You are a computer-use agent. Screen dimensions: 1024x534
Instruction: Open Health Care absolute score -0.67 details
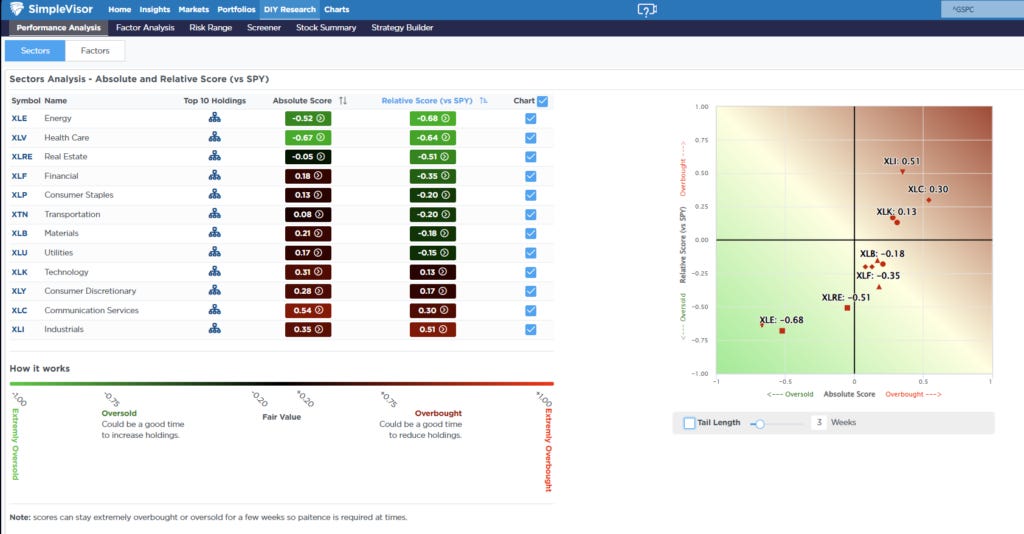tap(308, 138)
